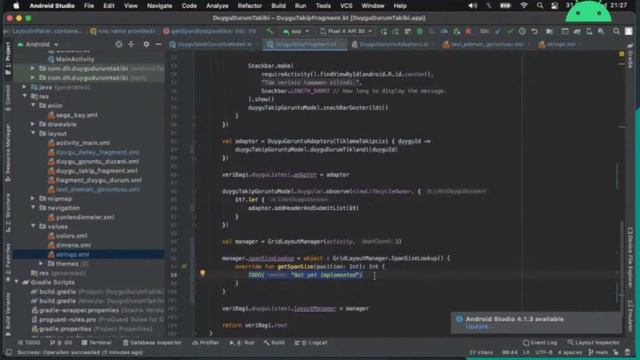The width and height of the screenshot is (640, 360).
Task: Click info icon in update notification
Action: coord(459,319)
